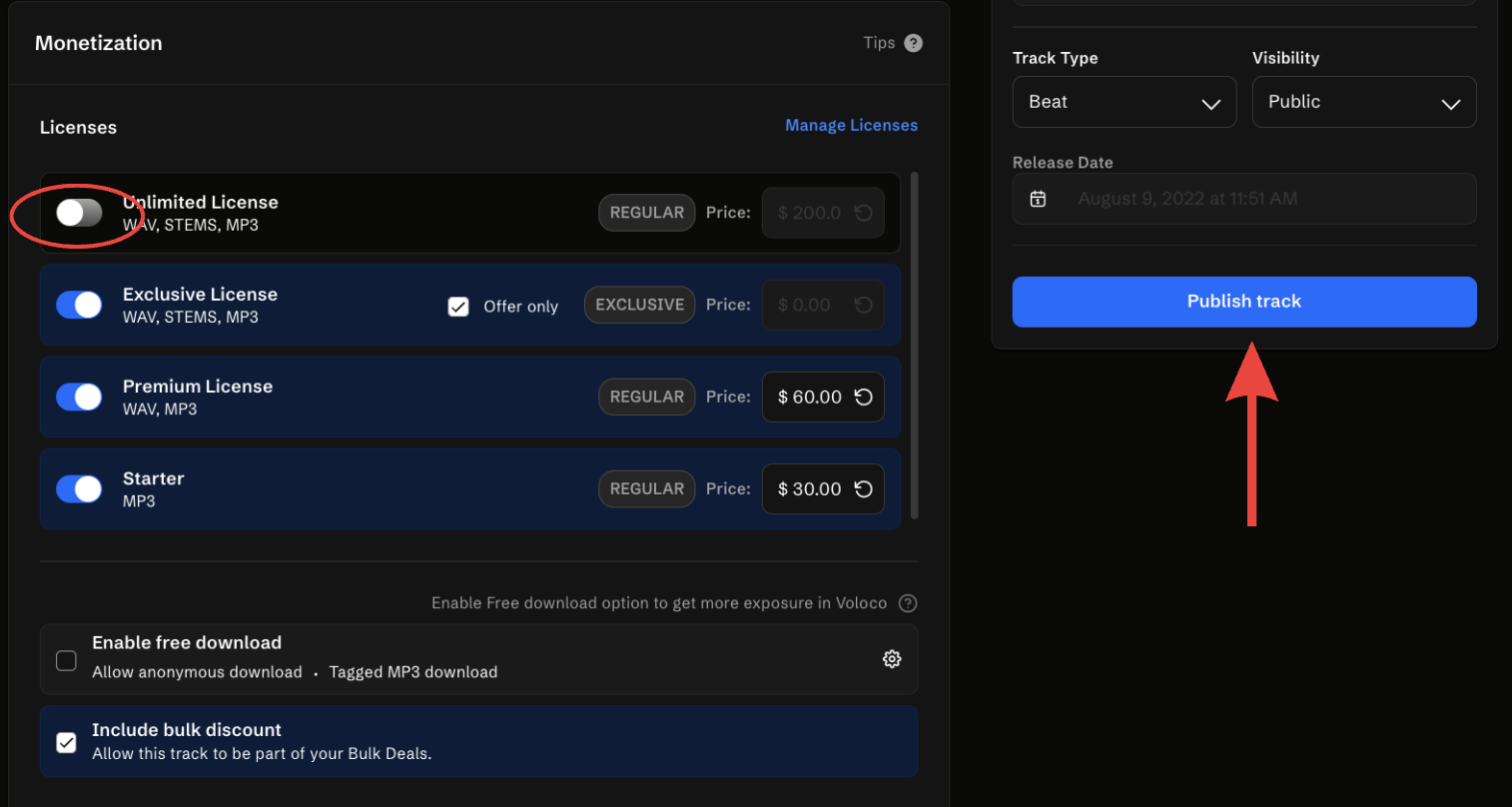
Task: Reset the Premium License price
Action: pyautogui.click(x=864, y=398)
